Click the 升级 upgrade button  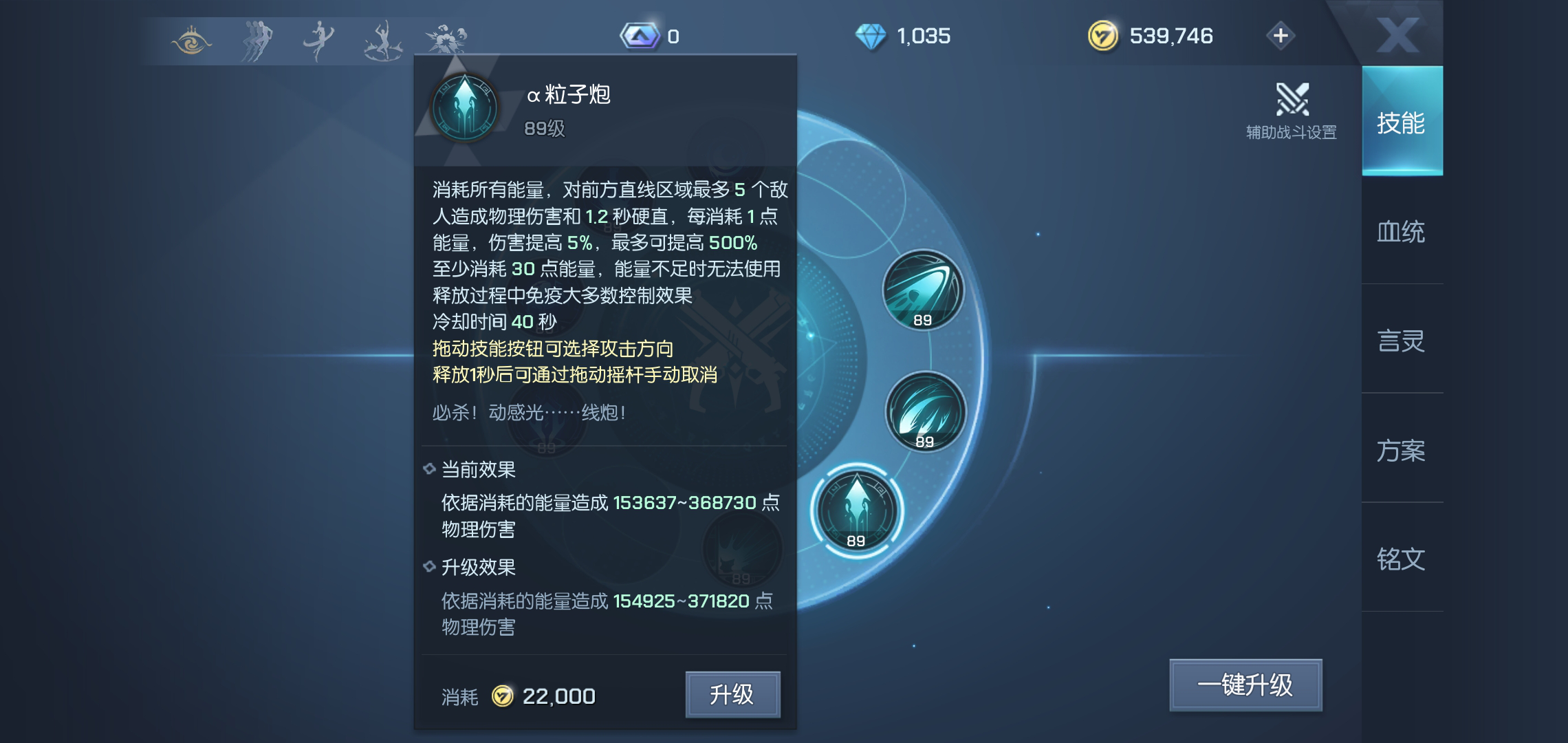[732, 694]
